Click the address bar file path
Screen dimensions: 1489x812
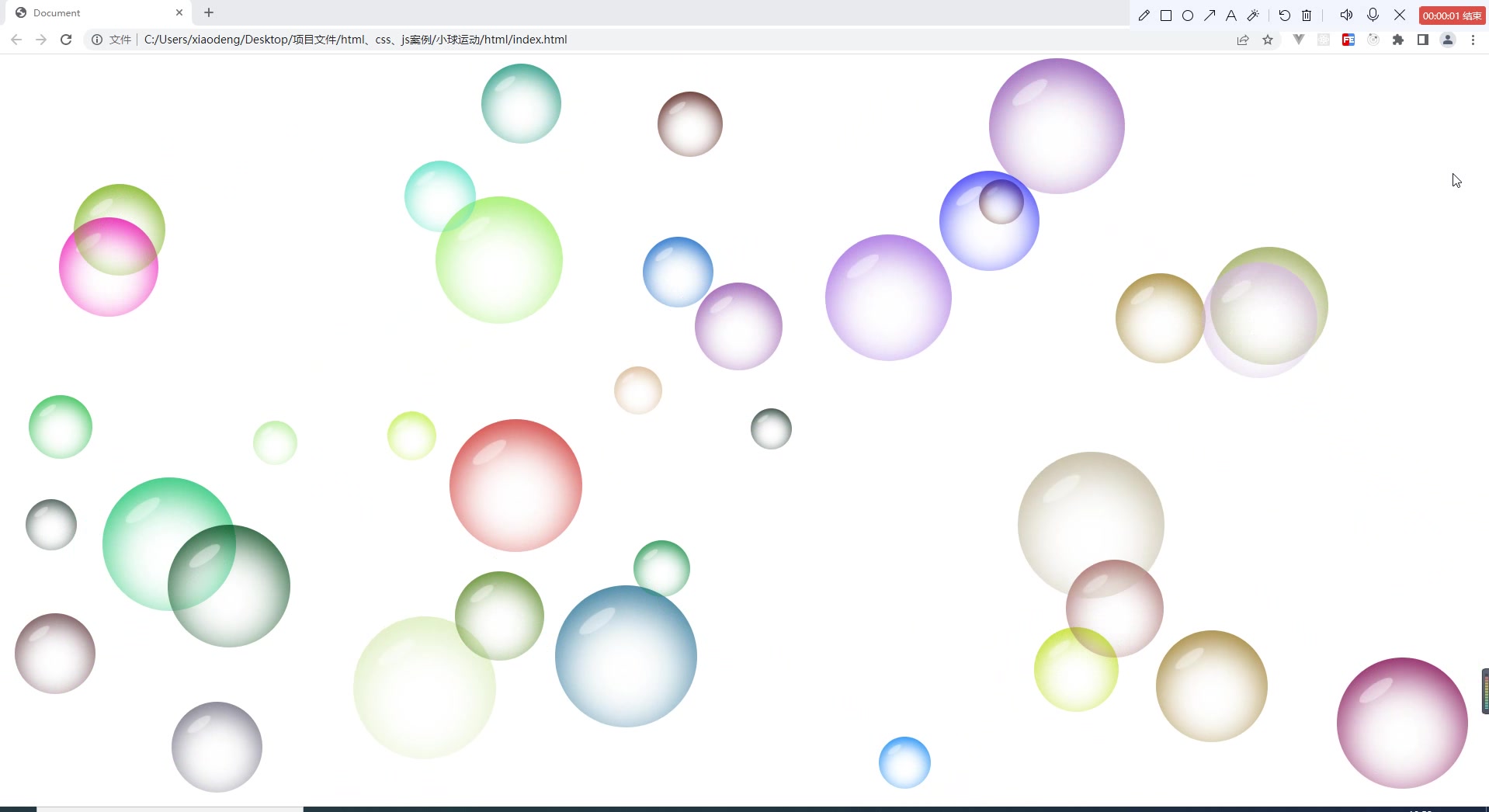tap(356, 40)
